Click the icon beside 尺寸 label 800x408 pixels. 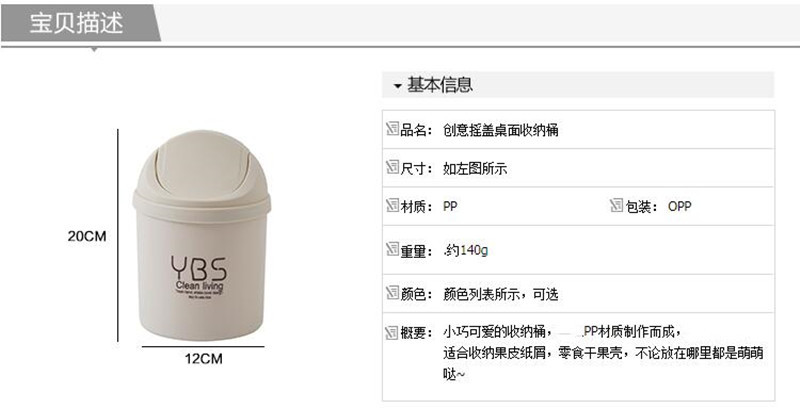392,167
